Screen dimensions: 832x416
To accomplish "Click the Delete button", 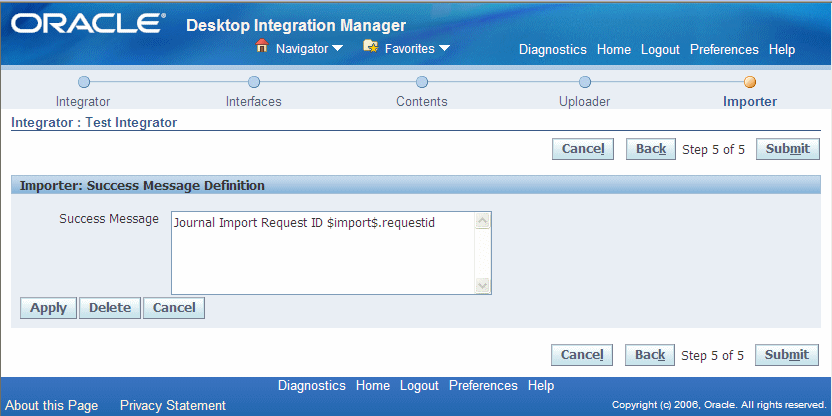I will pyautogui.click(x=110, y=308).
